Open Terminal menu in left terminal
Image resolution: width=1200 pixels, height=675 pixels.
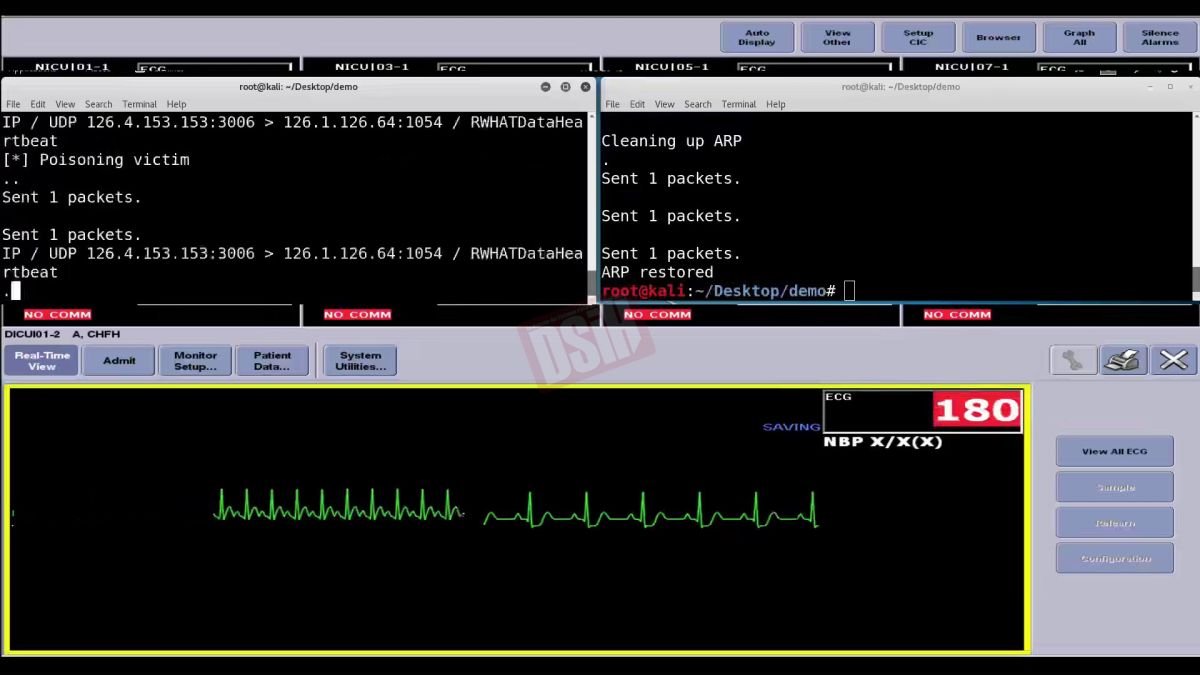(139, 104)
